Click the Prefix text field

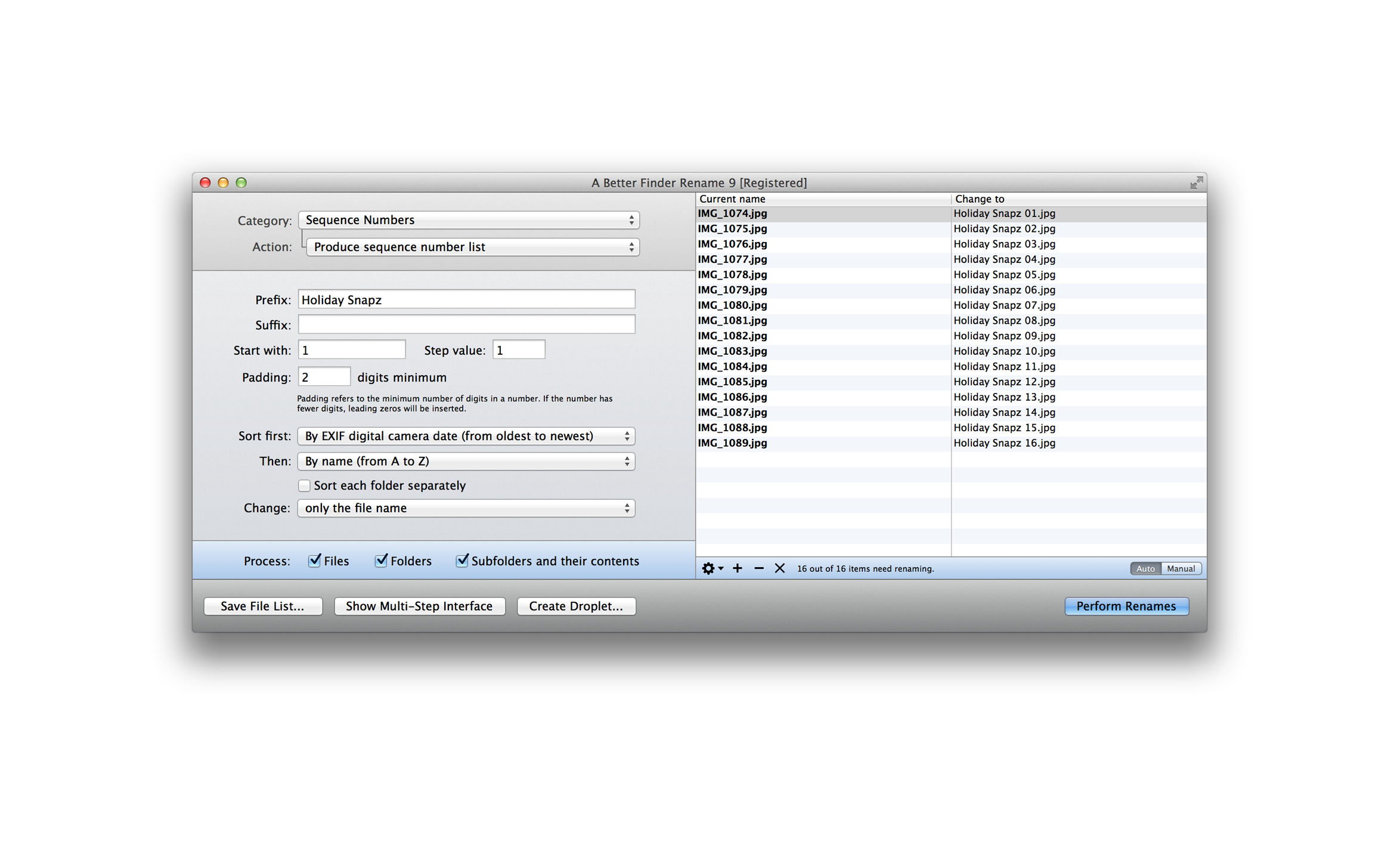466,299
